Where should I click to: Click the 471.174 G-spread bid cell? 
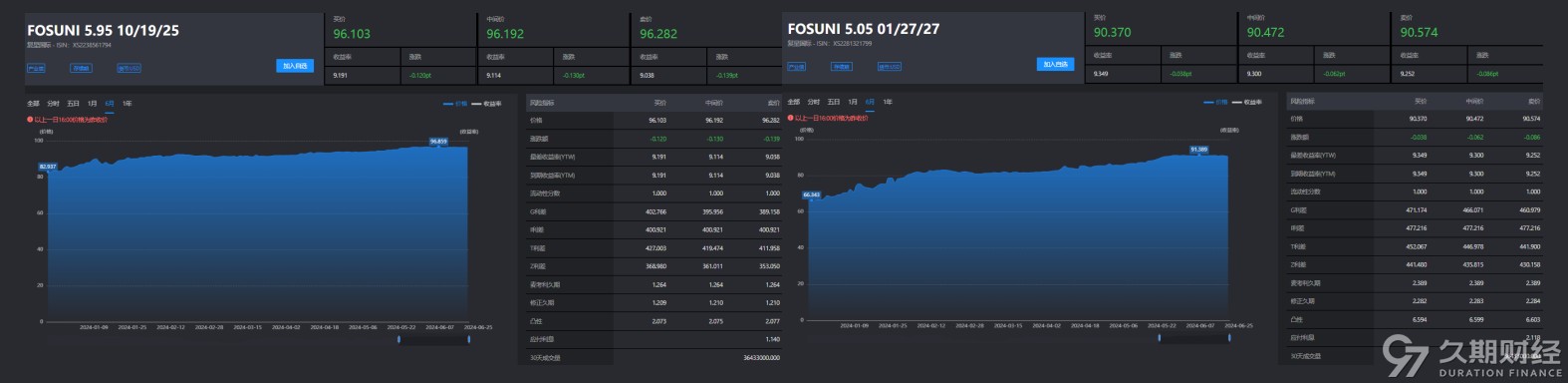pos(1416,210)
